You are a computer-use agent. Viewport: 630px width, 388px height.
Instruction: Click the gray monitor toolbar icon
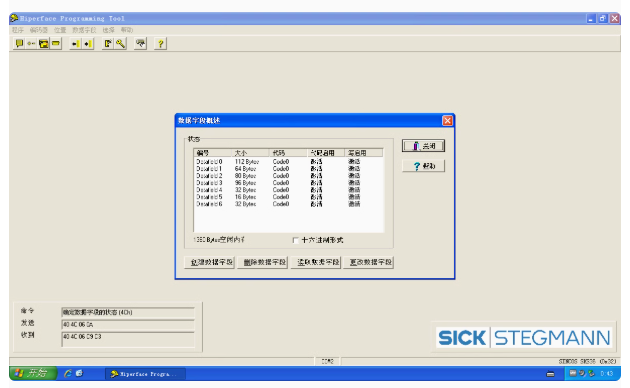tap(140, 43)
